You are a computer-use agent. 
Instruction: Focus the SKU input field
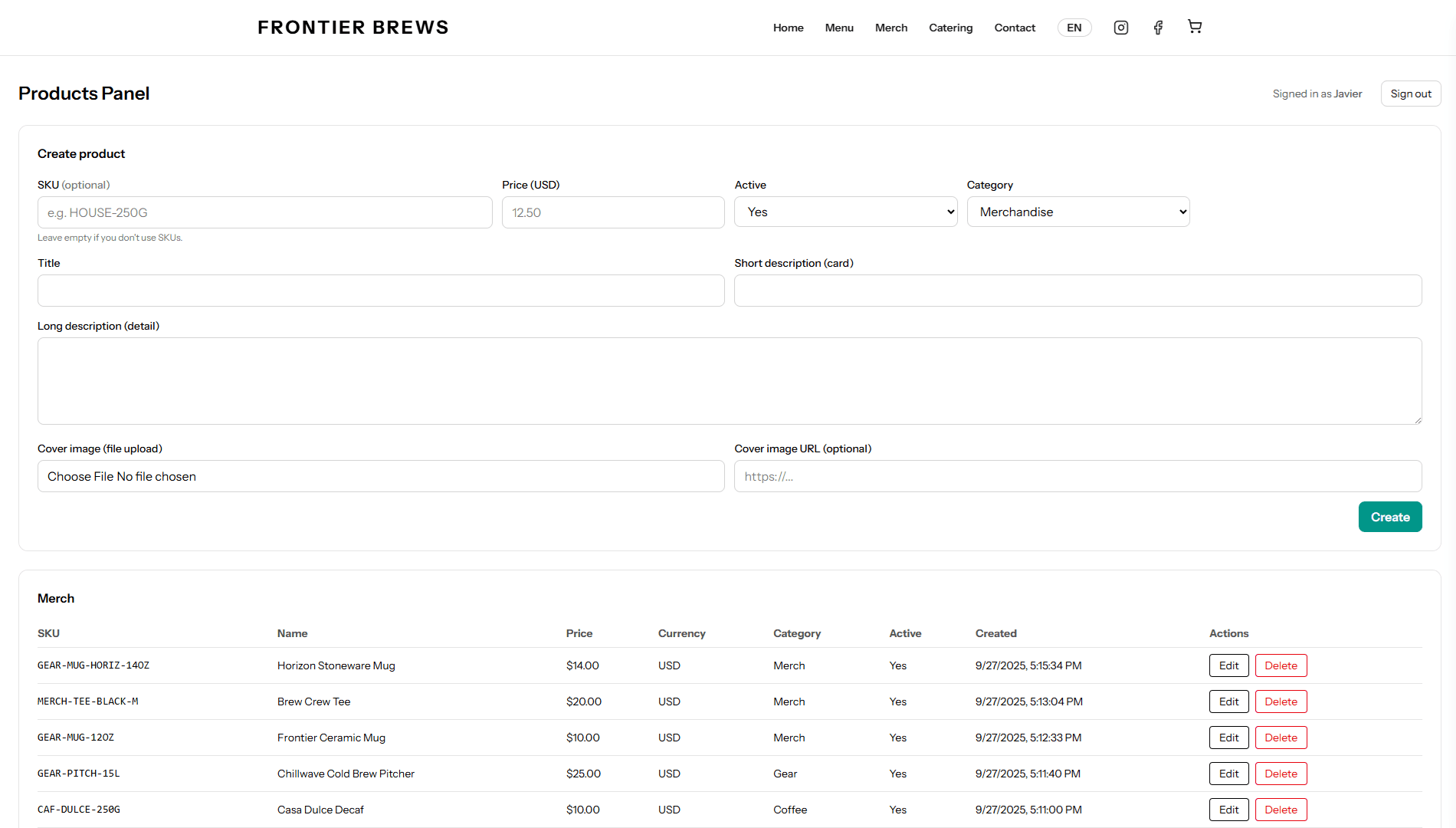[x=264, y=213]
